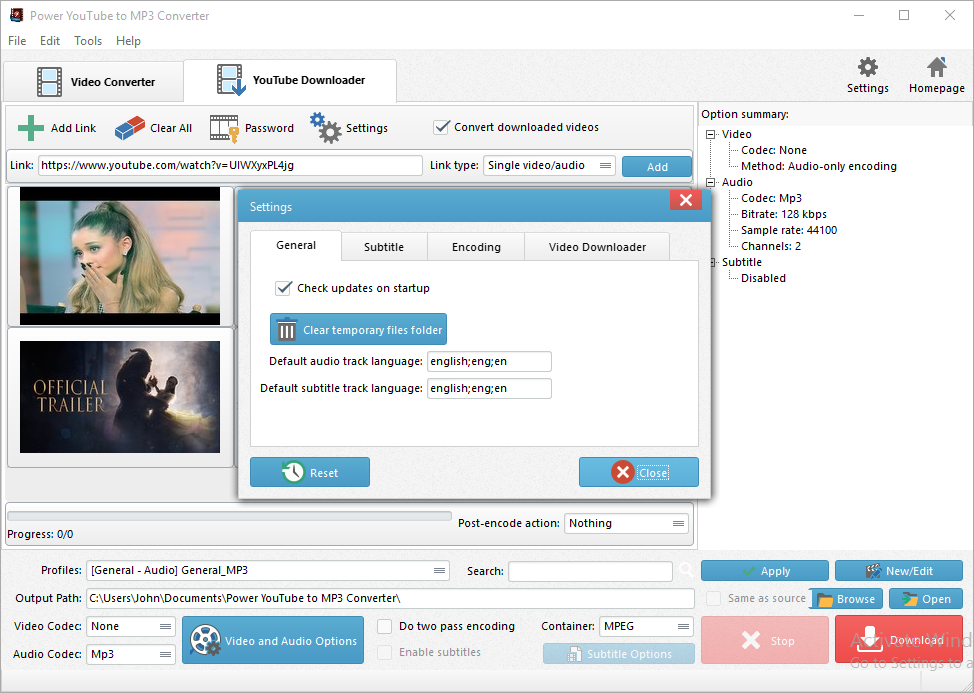Click the Download arrow icon
The width and height of the screenshot is (974, 693).
click(869, 639)
